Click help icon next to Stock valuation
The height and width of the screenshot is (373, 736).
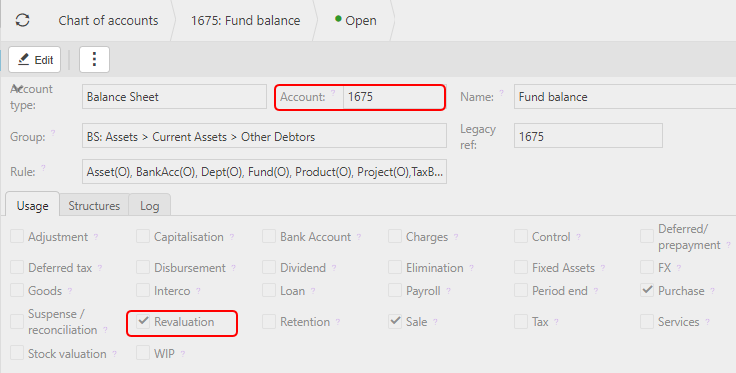click(115, 353)
